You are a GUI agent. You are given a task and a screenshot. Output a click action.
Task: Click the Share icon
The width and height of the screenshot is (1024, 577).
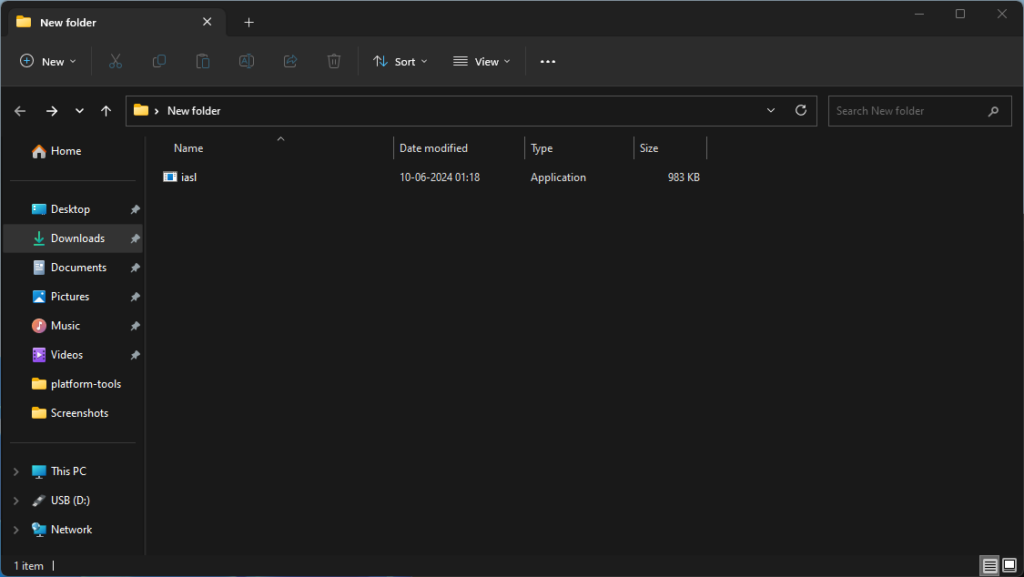(x=290, y=61)
